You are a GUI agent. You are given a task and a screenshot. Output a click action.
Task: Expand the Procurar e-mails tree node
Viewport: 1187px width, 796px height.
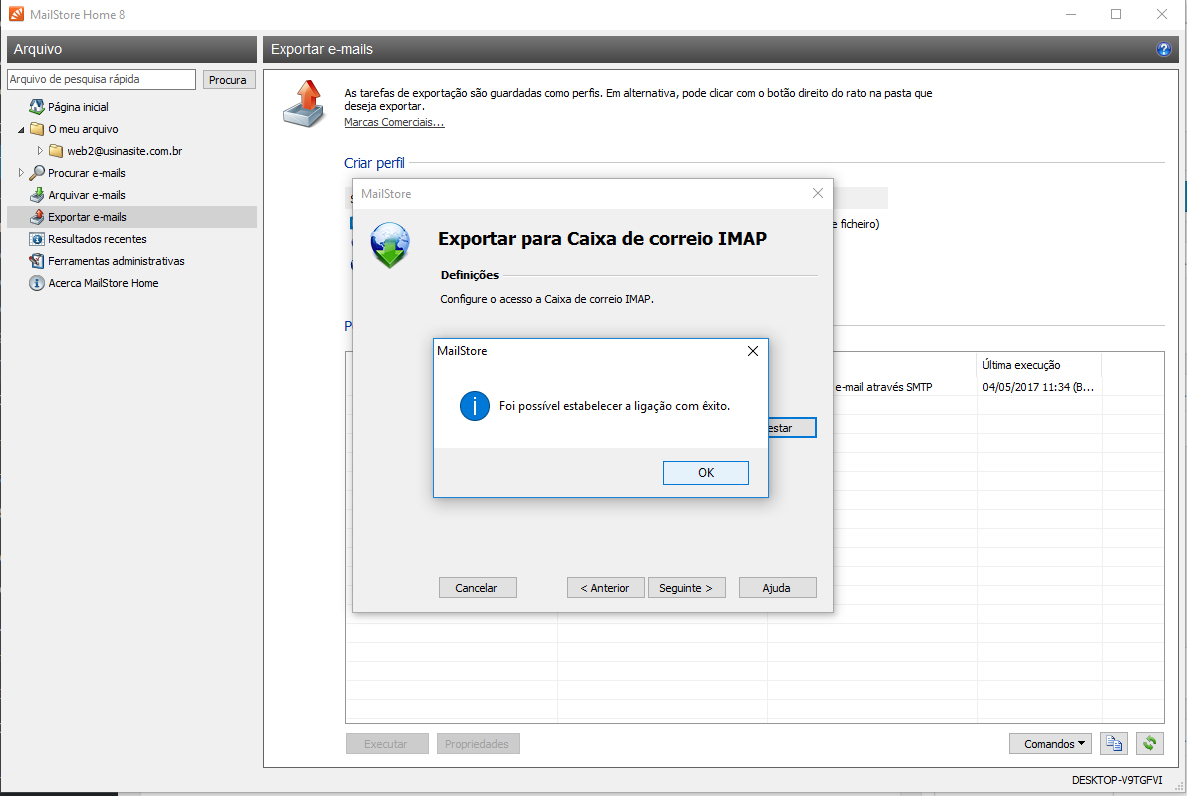pos(22,173)
